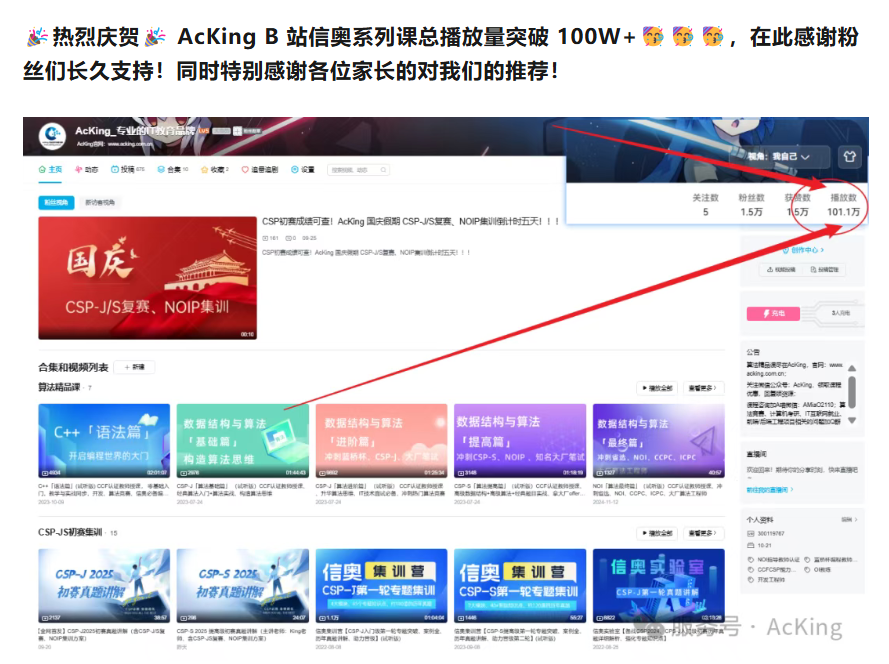Click the pink 充电 button
889x664 pixels.
coord(773,313)
